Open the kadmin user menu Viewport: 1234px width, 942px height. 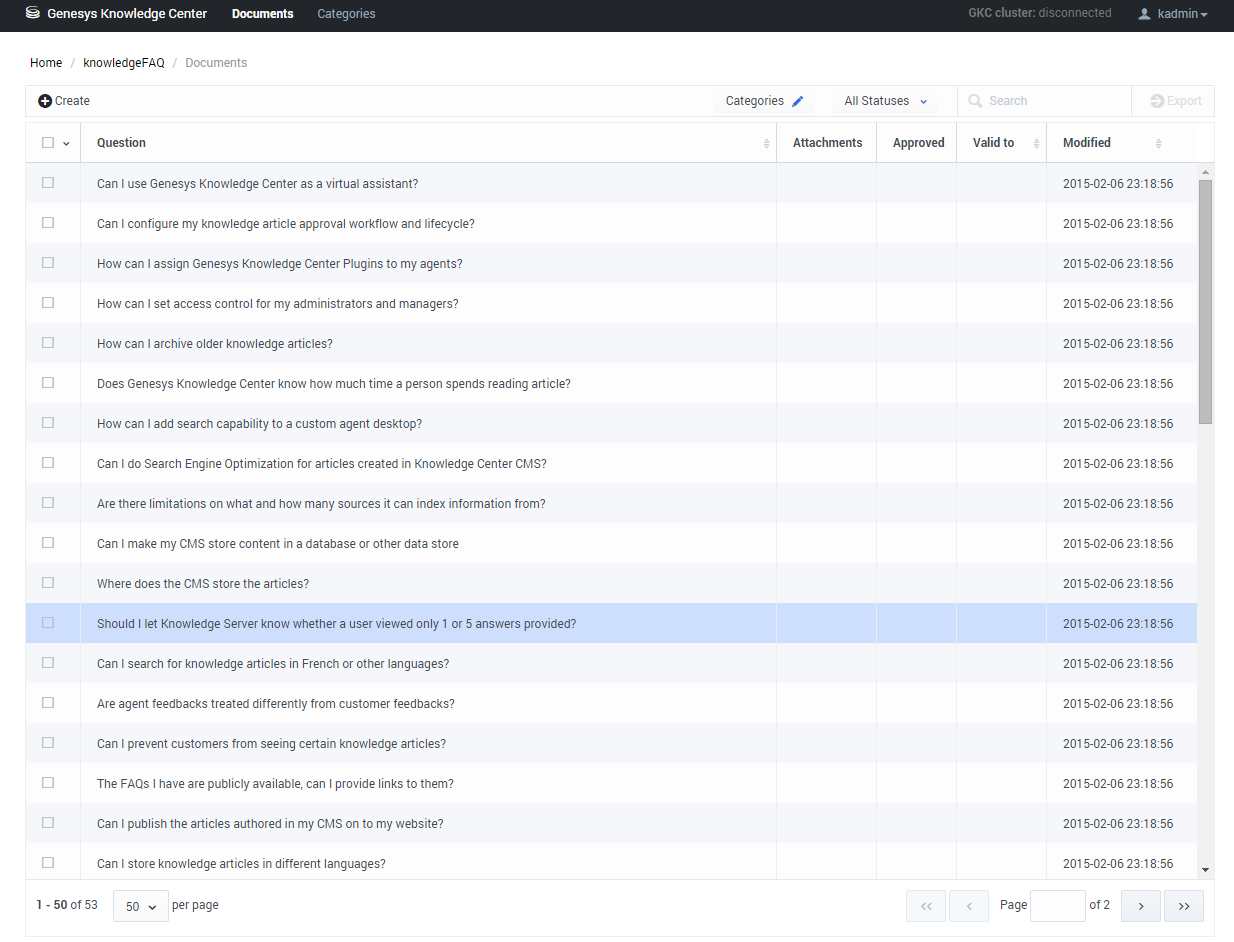pos(1171,14)
